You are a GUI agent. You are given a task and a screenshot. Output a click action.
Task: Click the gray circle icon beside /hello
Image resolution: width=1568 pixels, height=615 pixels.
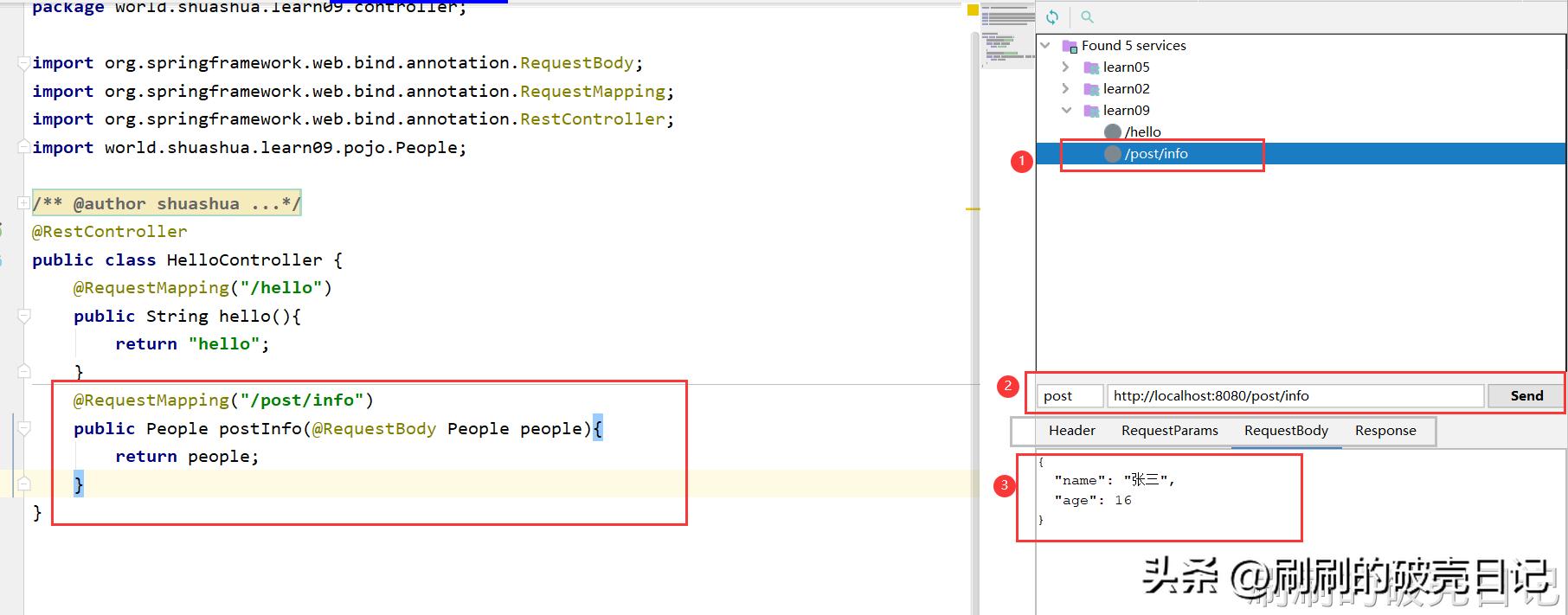coord(1113,131)
